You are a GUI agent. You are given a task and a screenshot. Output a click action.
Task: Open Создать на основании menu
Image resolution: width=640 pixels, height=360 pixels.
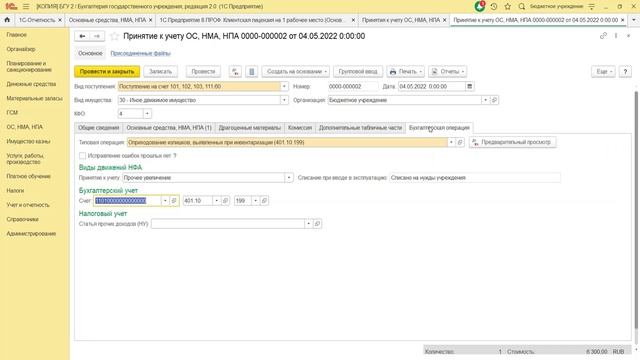[x=296, y=71]
